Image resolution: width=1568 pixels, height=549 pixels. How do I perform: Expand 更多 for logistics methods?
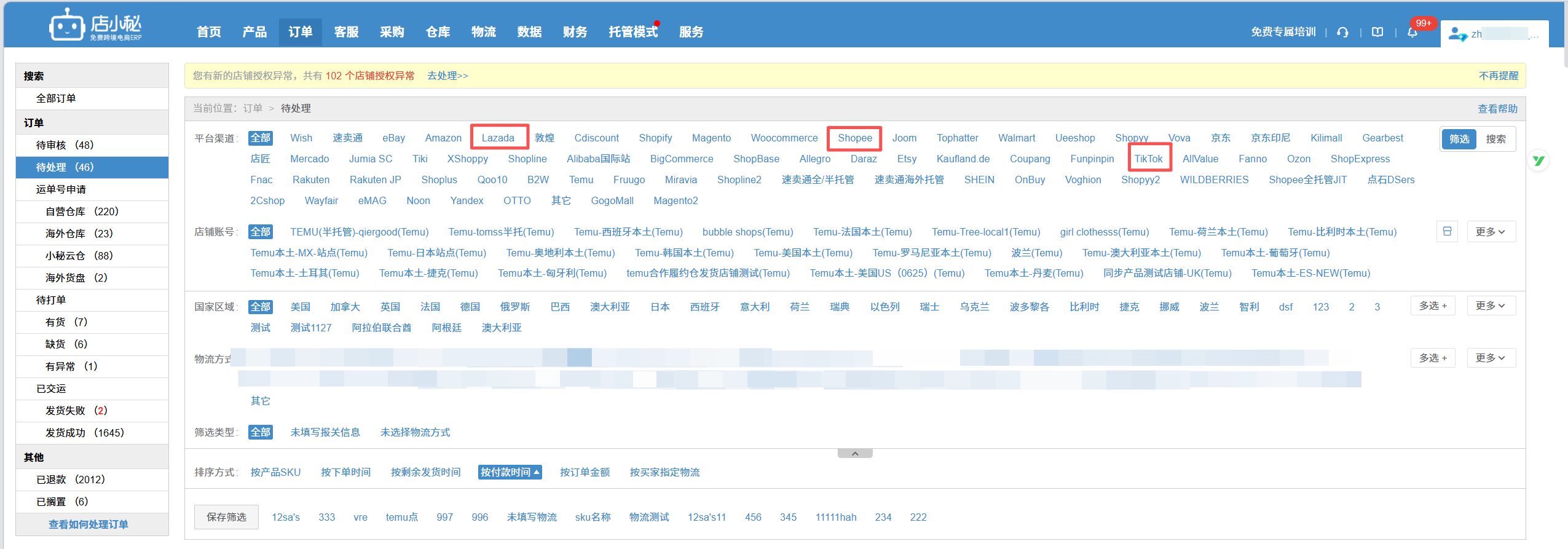point(1491,358)
